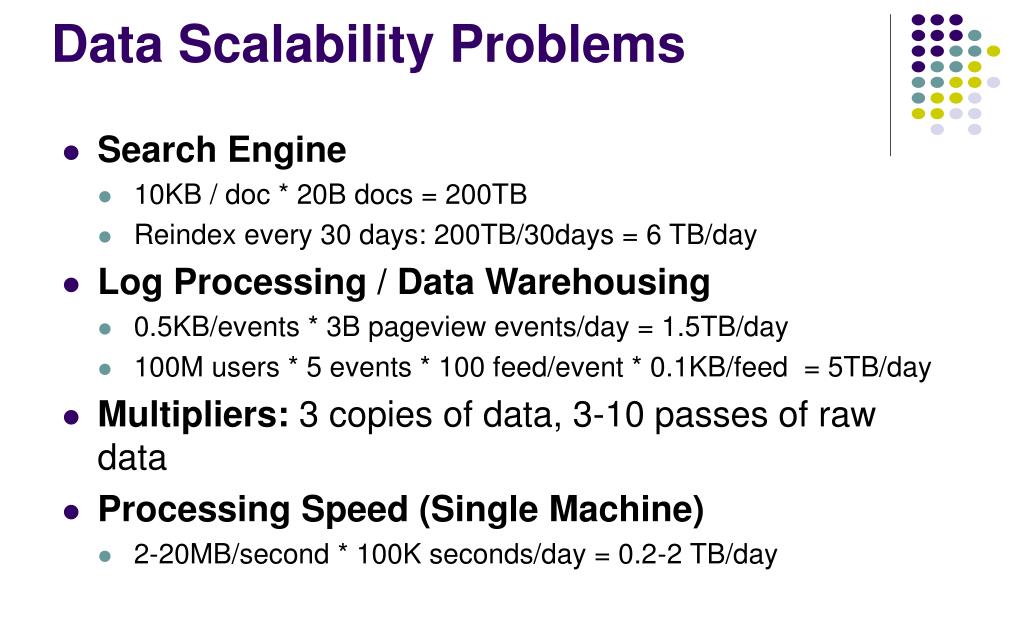Screen dimensions: 1023x639
Task: Click the Data Scalability Problems title
Action: coord(369,44)
